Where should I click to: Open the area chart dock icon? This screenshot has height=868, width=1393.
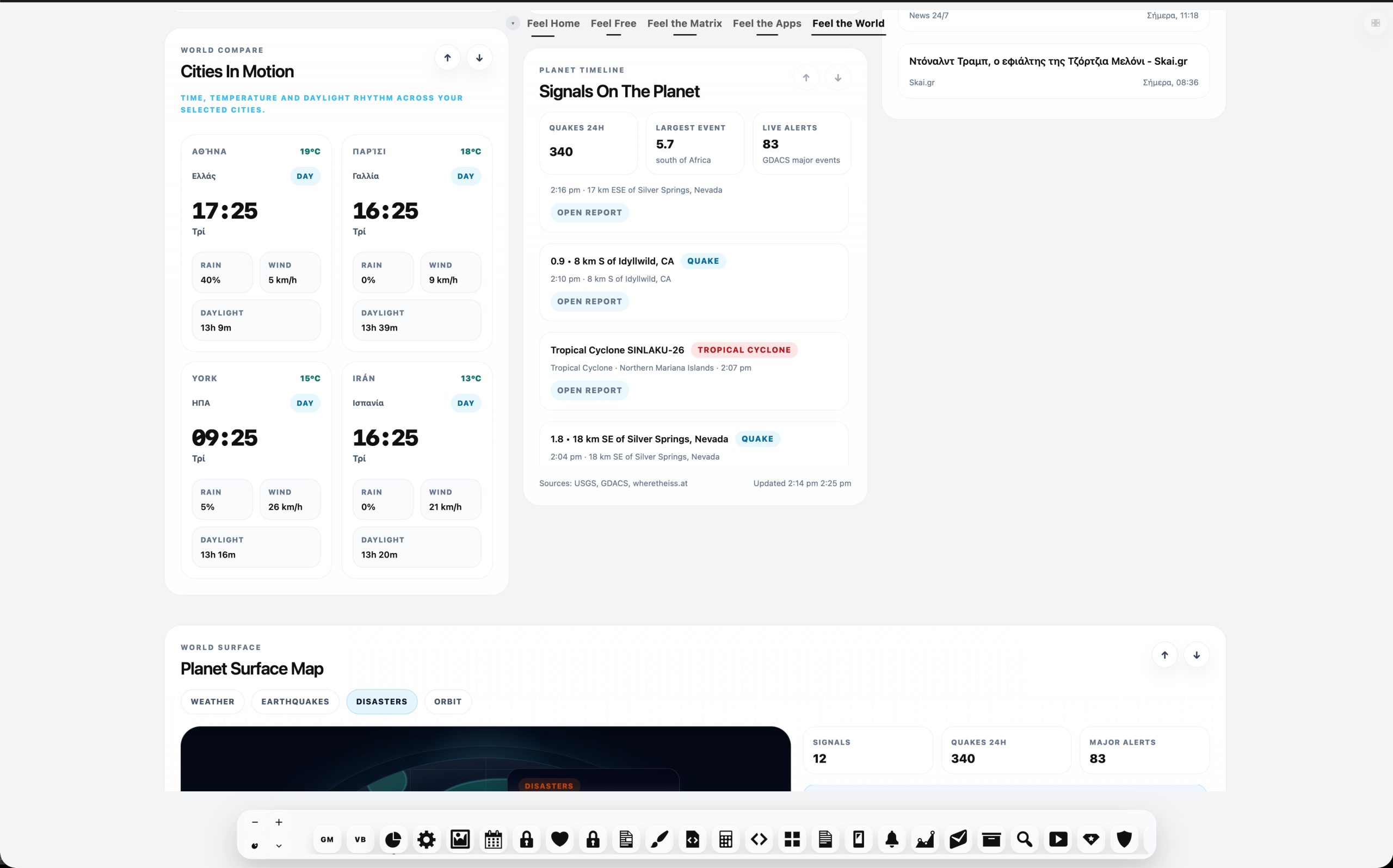click(x=925, y=839)
